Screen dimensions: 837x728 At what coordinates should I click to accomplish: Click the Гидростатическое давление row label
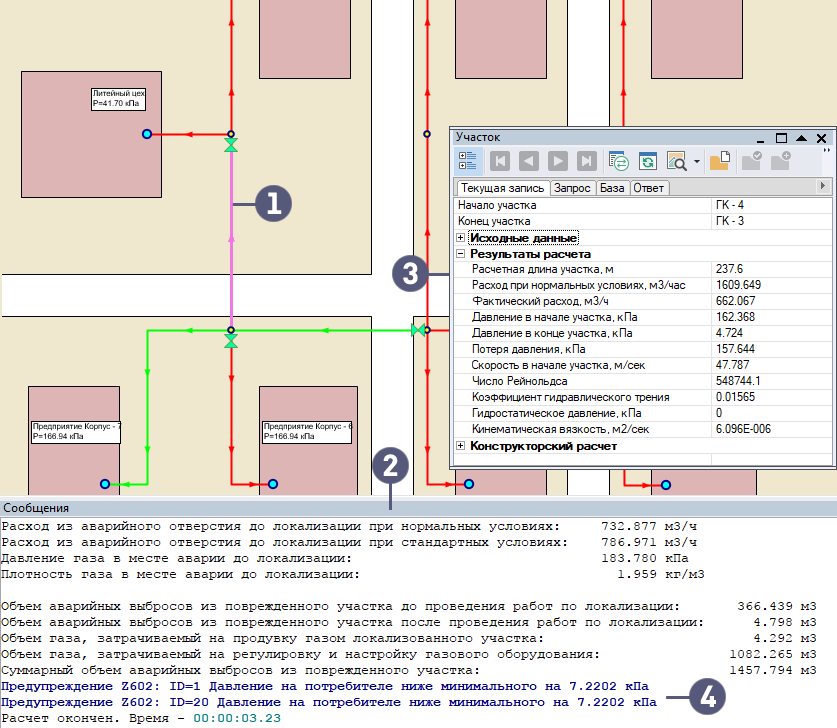(556, 413)
